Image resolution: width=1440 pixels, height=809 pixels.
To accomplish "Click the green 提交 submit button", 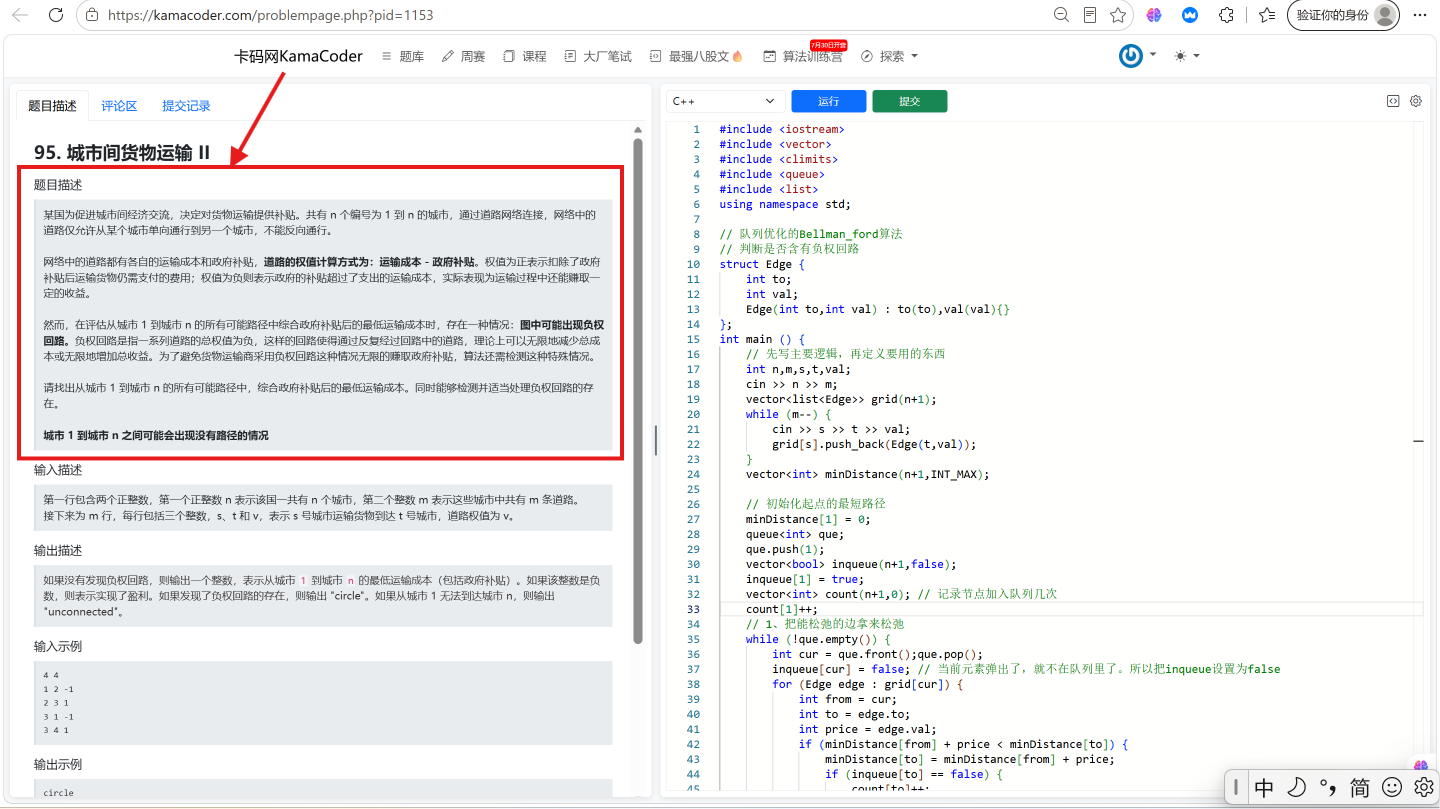I will [909, 101].
